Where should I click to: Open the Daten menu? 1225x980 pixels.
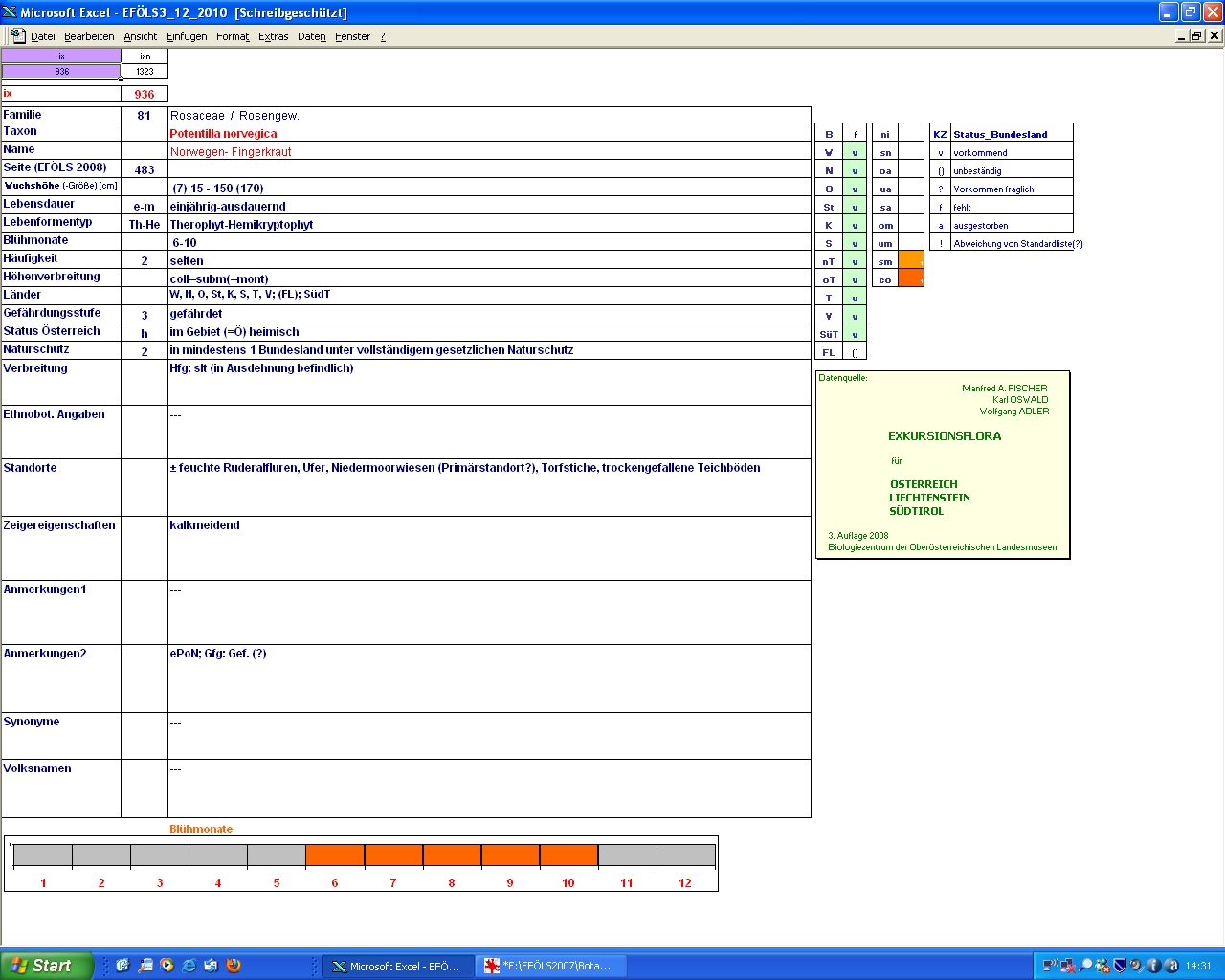311,36
